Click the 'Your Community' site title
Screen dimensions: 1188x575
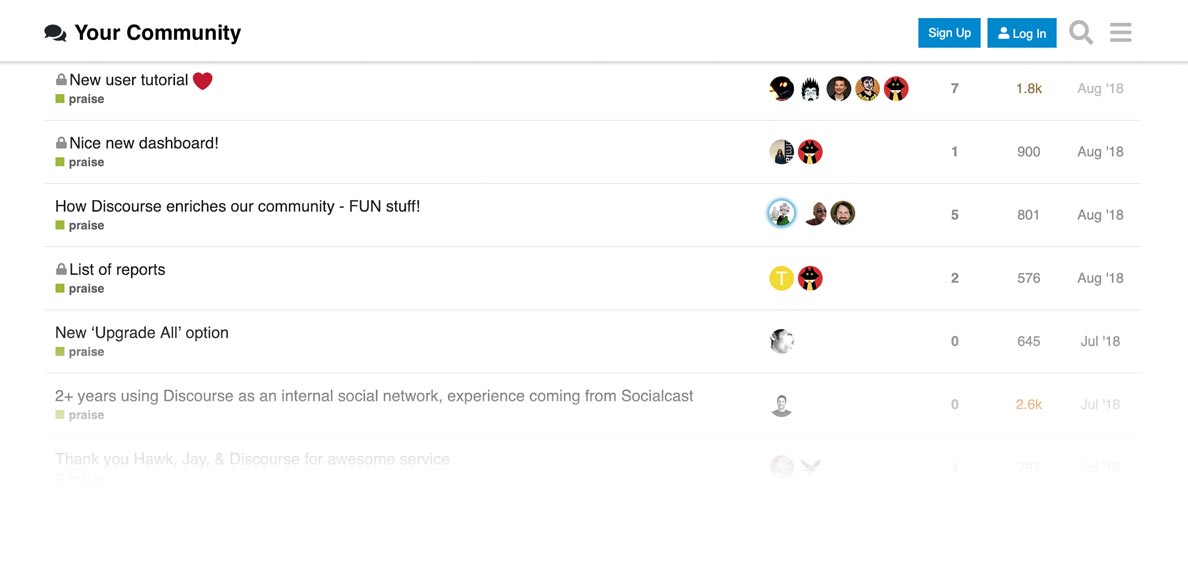pyautogui.click(x=157, y=33)
